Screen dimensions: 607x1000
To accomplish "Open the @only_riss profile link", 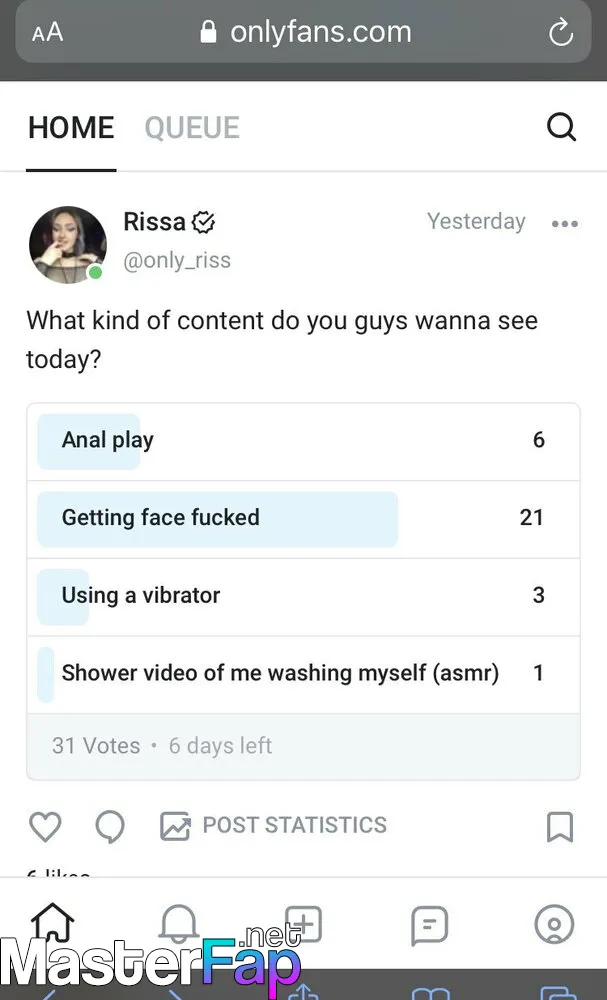I will [x=177, y=260].
